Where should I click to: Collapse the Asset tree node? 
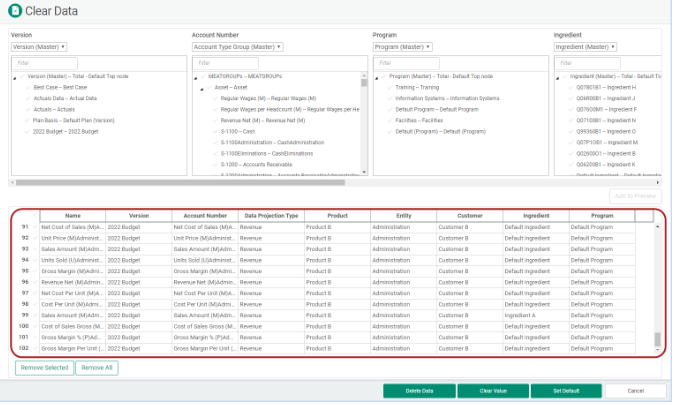coord(202,89)
